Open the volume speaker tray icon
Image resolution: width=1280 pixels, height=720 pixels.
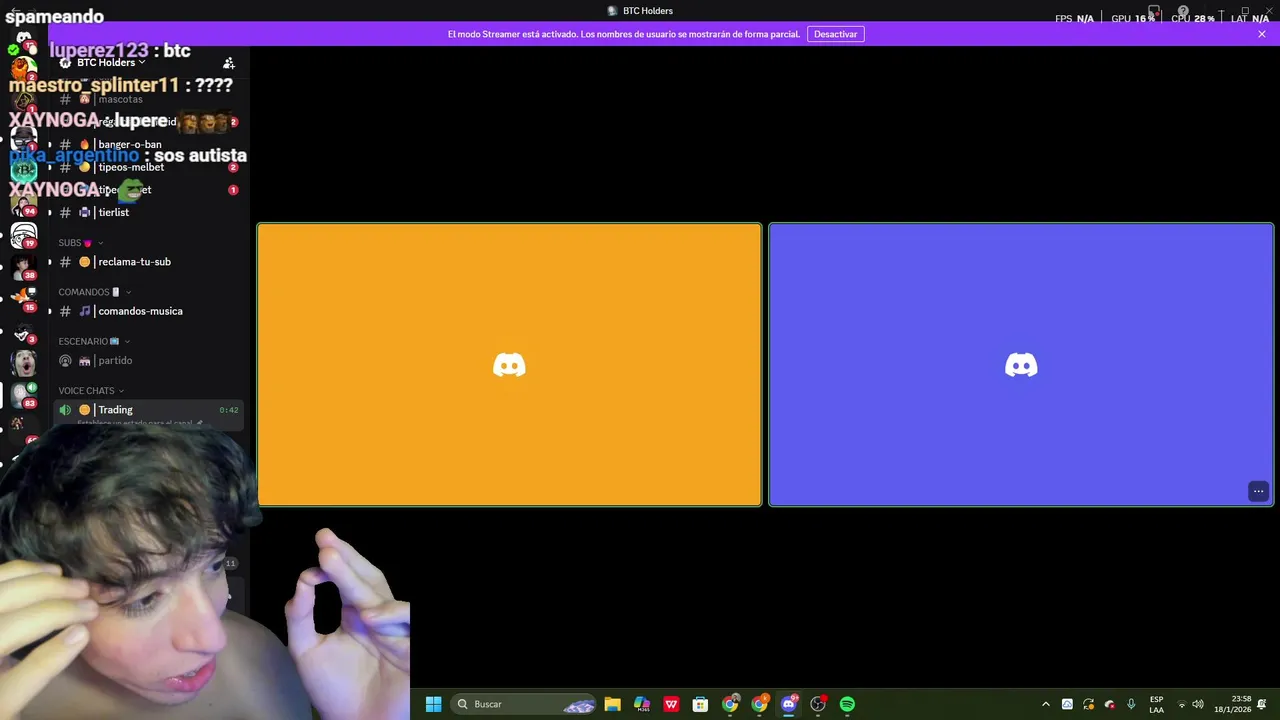tap(1198, 704)
